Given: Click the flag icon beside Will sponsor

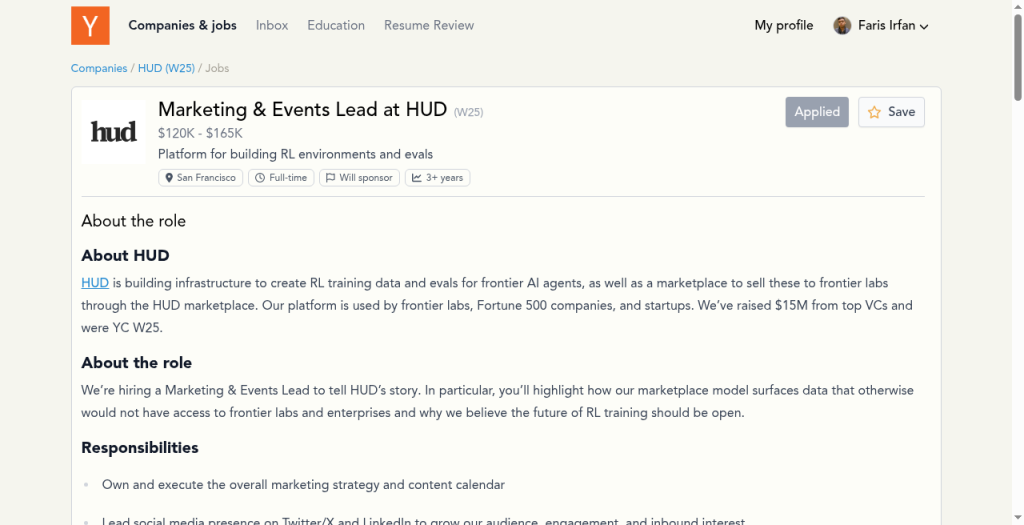Looking at the screenshot, I should pyautogui.click(x=330, y=178).
